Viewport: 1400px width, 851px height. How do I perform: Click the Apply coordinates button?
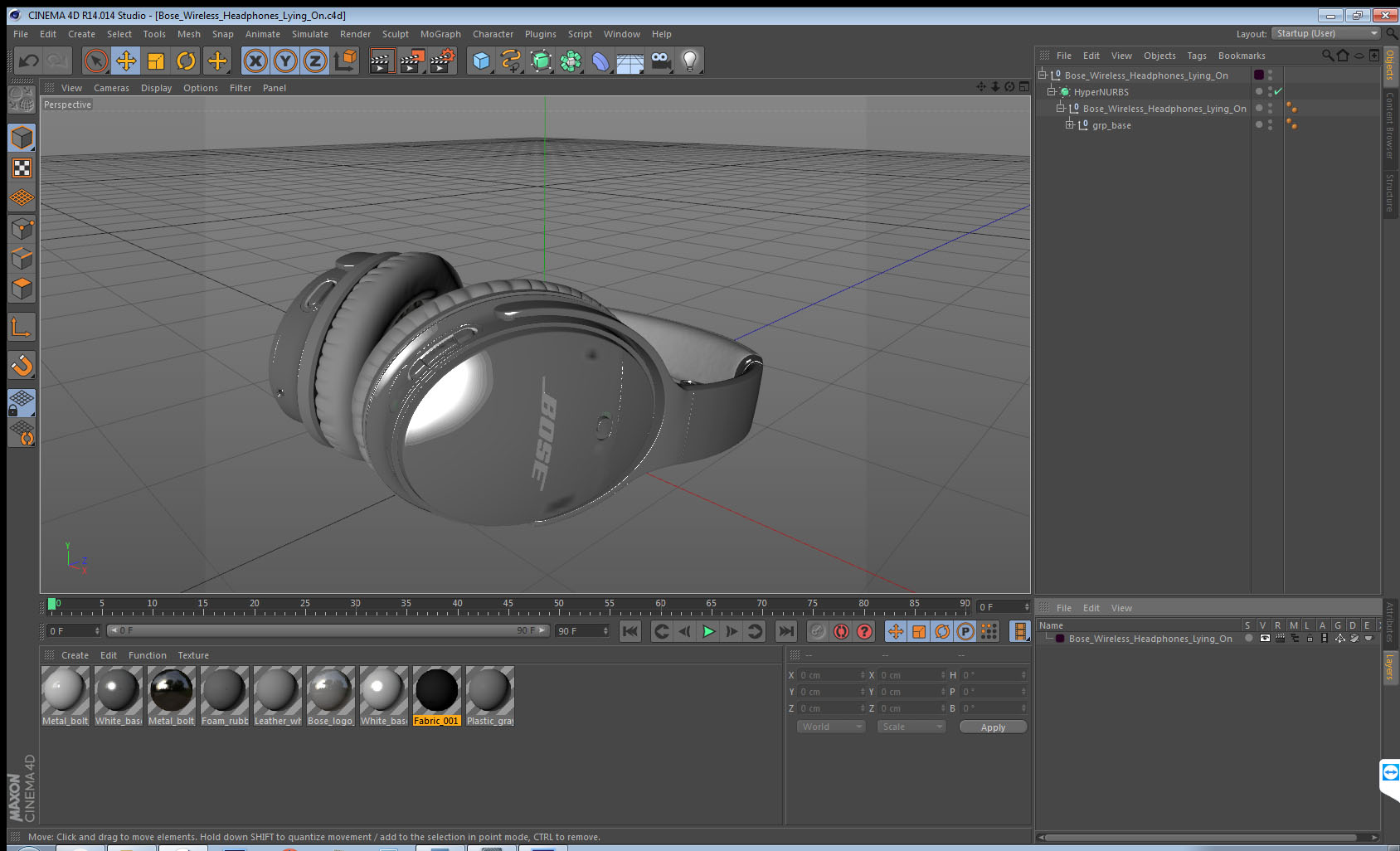coord(993,727)
